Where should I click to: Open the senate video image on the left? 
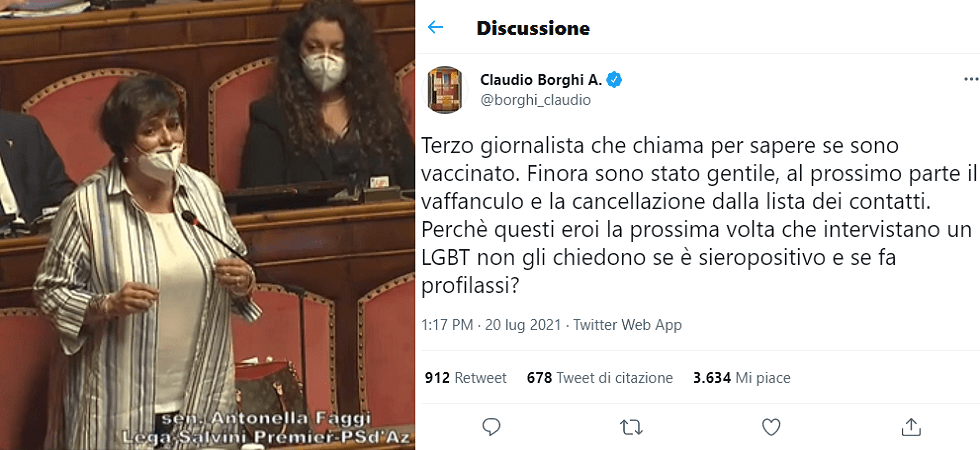coord(208,225)
